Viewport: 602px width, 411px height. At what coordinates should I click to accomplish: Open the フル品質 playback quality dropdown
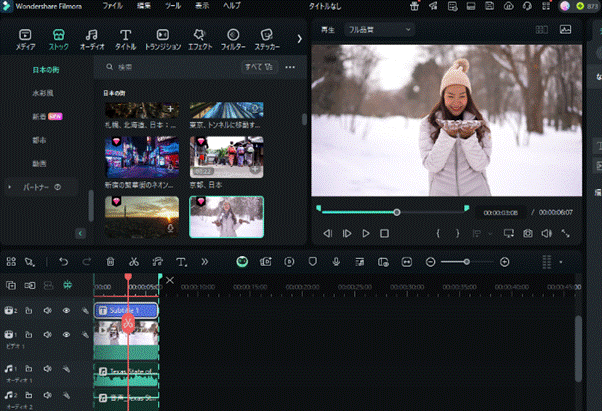pyautogui.click(x=380, y=30)
